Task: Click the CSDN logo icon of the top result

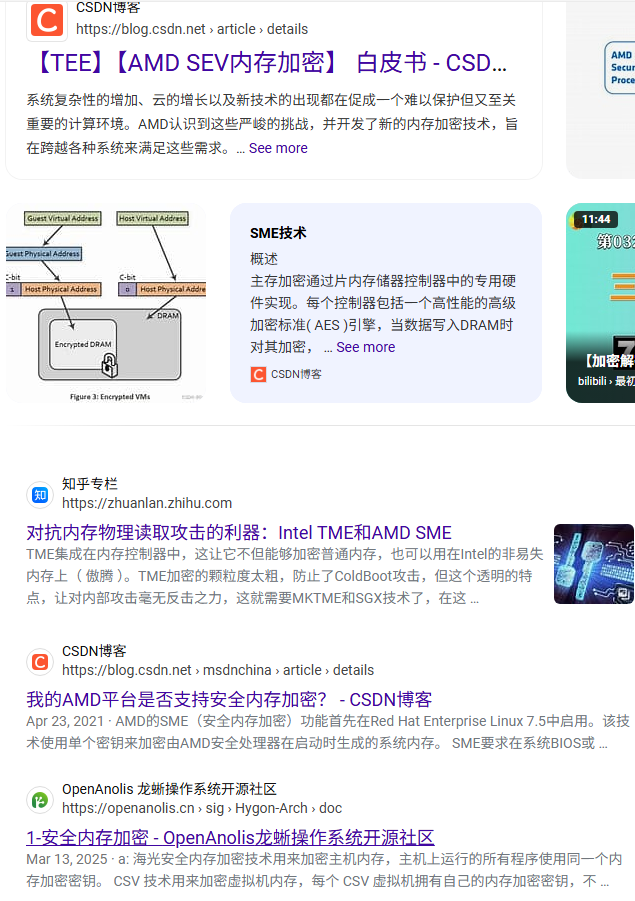Action: coord(47,21)
